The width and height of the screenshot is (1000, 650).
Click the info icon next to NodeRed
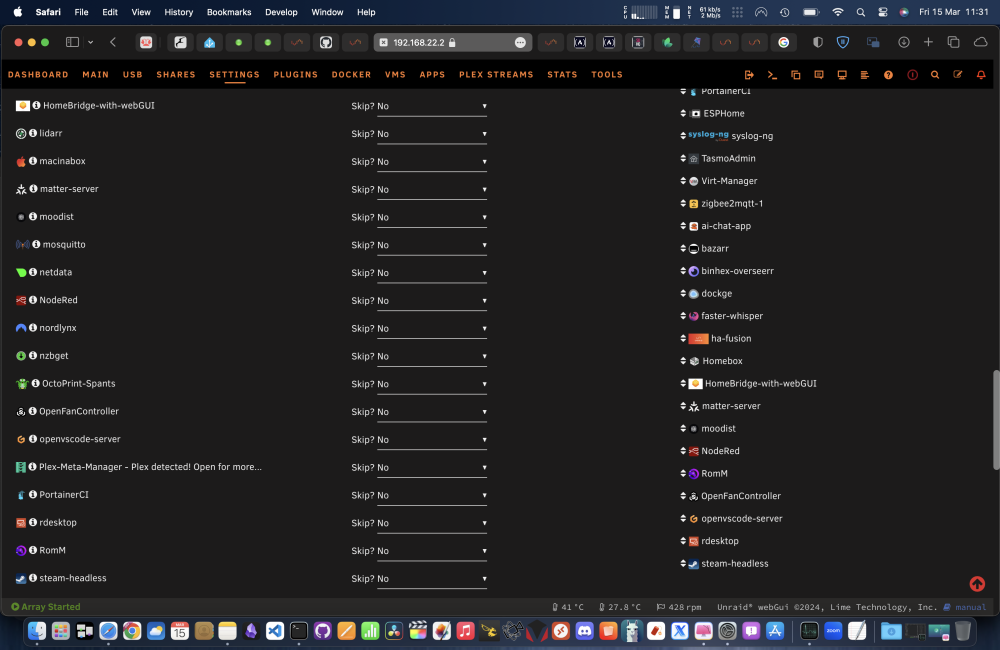pyautogui.click(x=33, y=300)
